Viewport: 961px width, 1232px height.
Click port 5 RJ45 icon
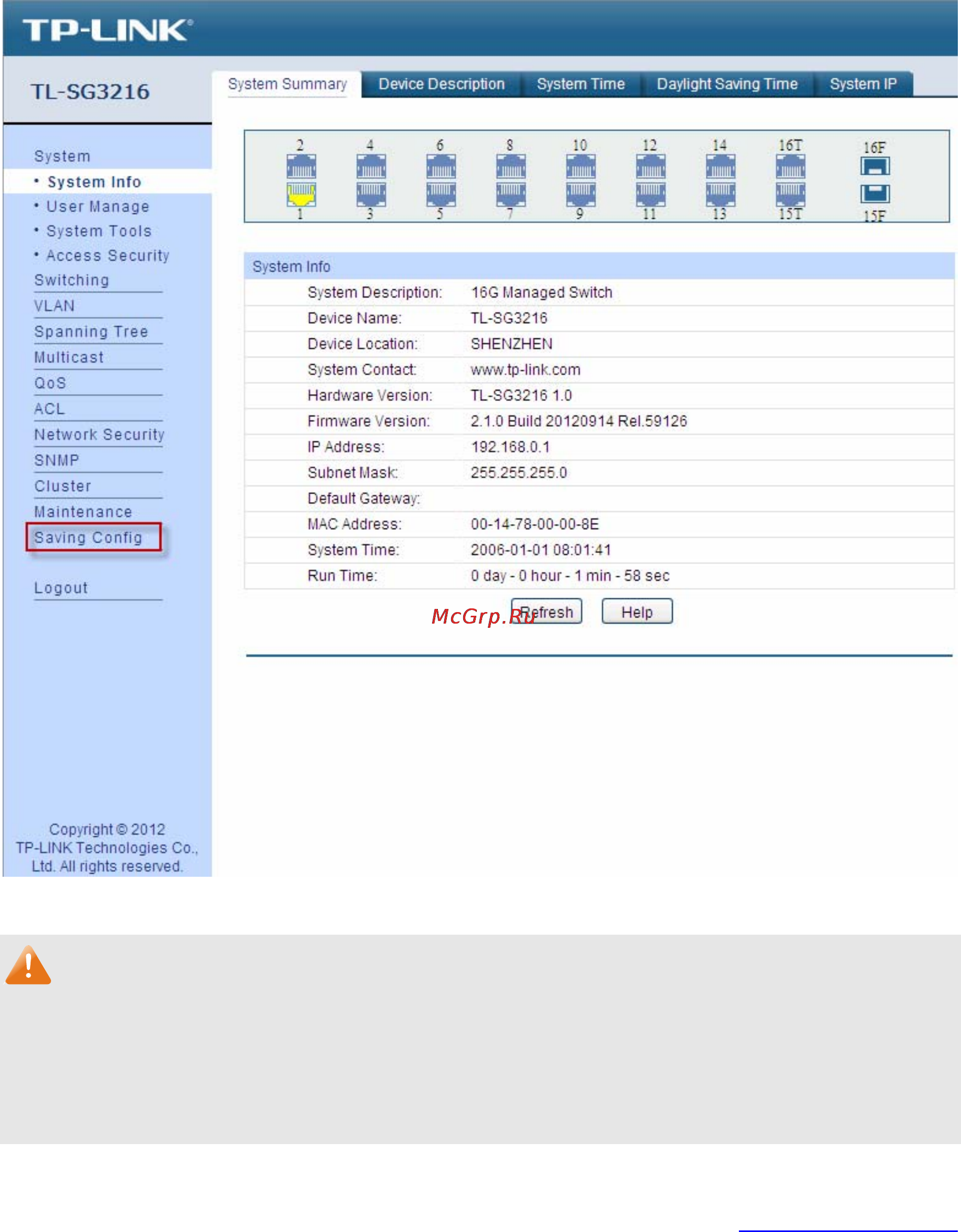tap(441, 195)
